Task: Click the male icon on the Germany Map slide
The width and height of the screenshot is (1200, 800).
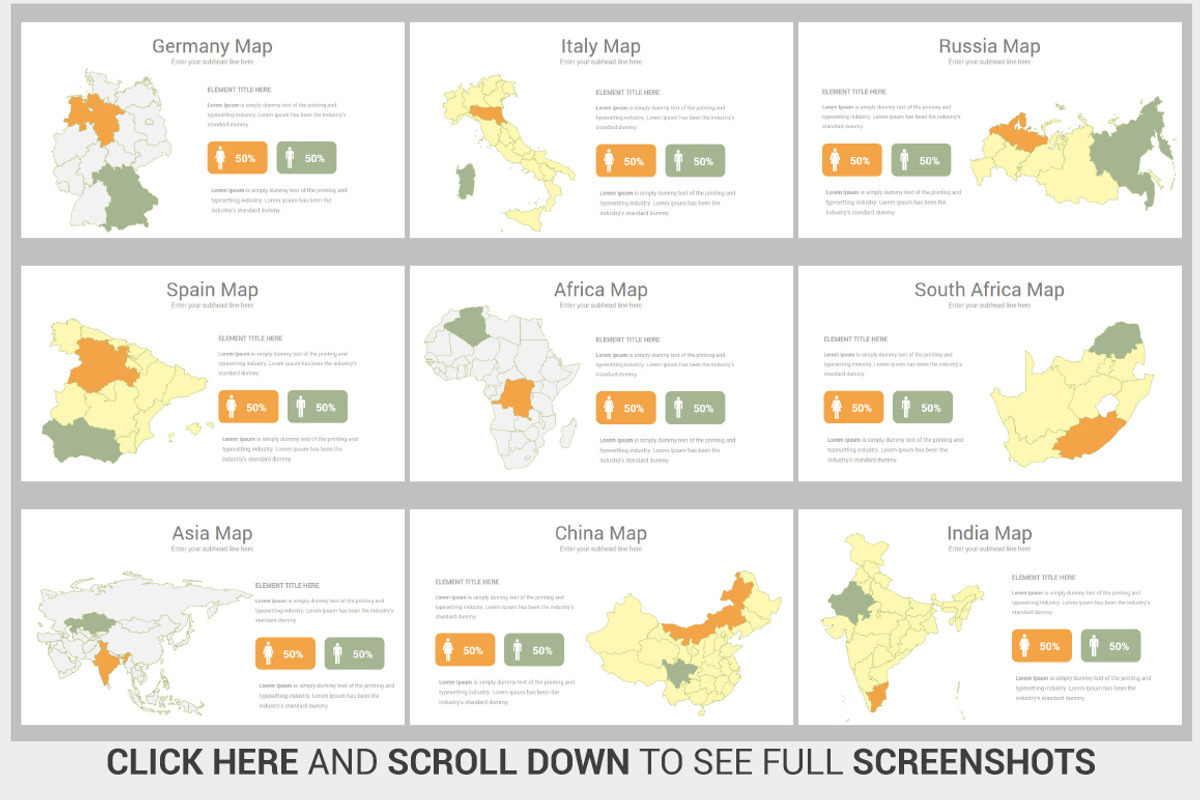Action: 290,158
